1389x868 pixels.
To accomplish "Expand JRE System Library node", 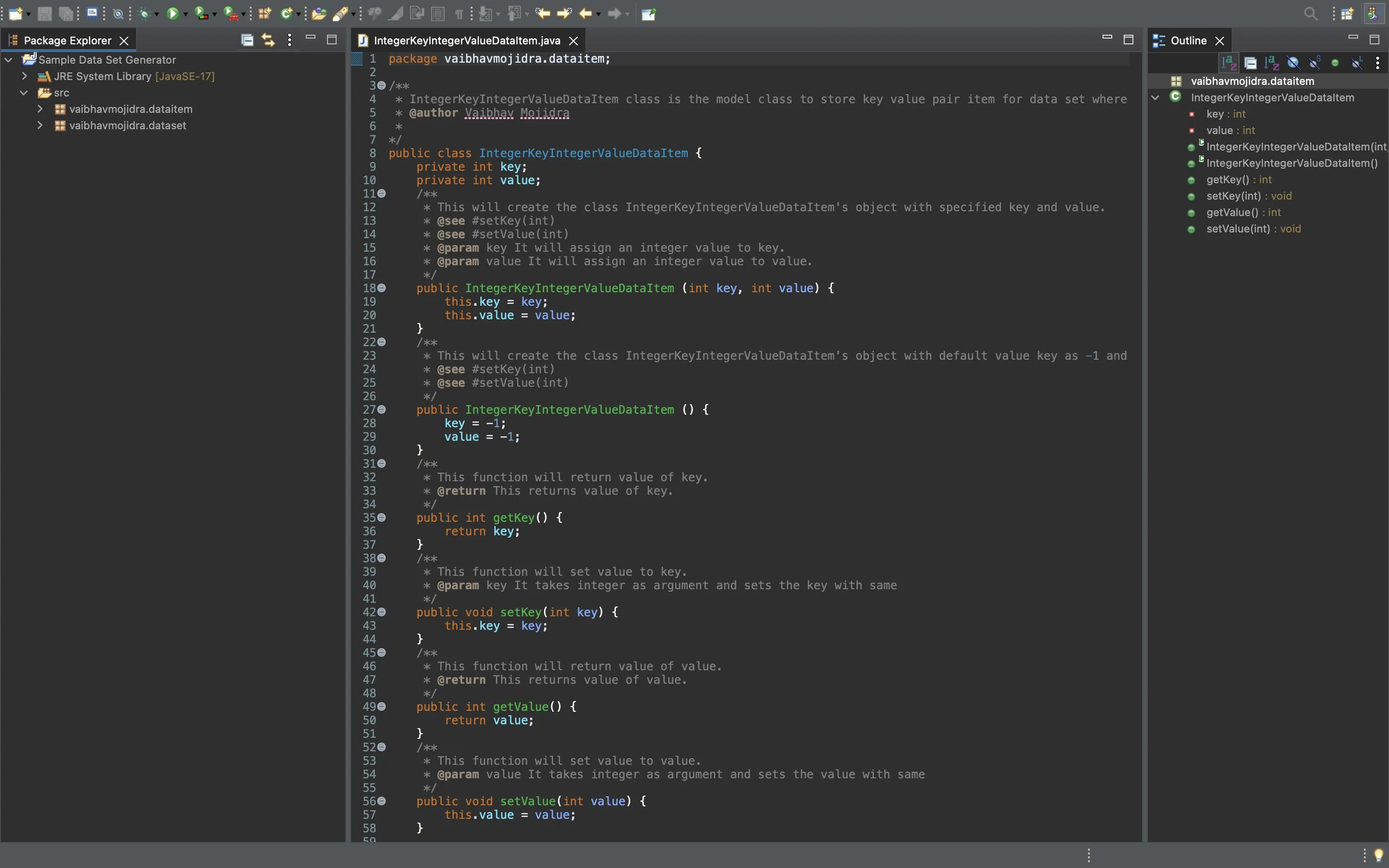I will coord(25,76).
